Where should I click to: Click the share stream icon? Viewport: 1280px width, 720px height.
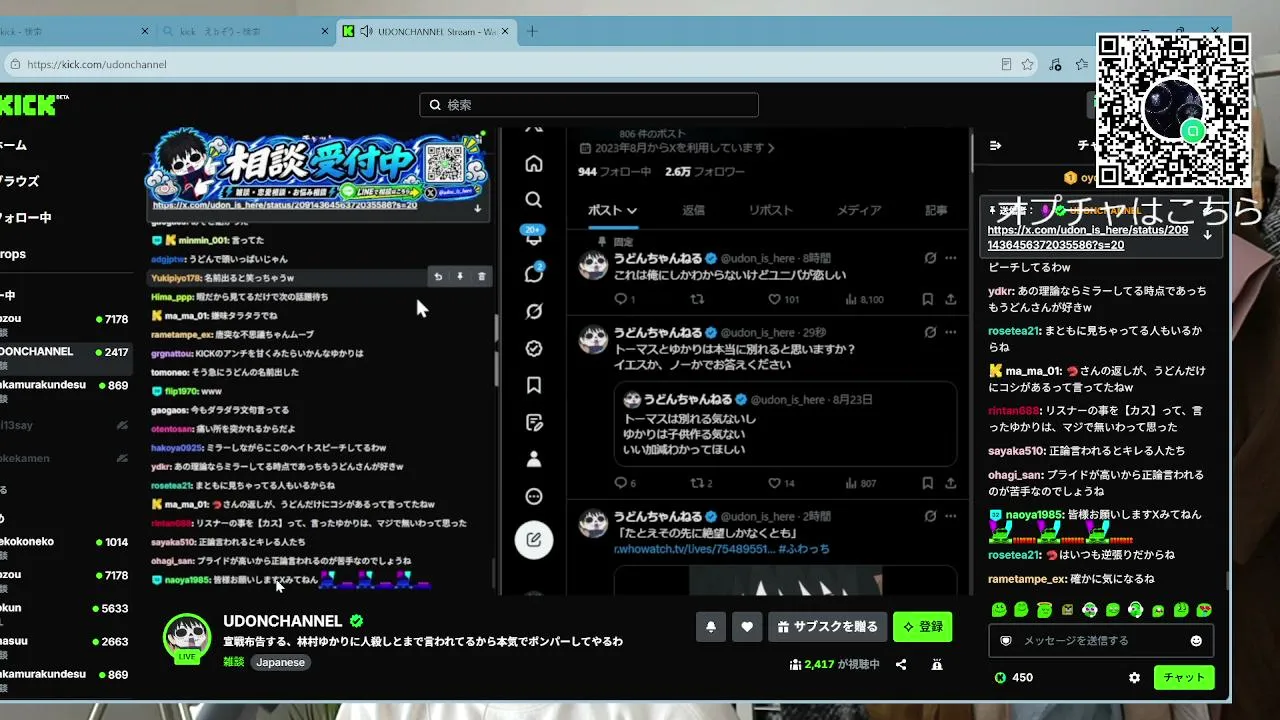click(x=901, y=664)
